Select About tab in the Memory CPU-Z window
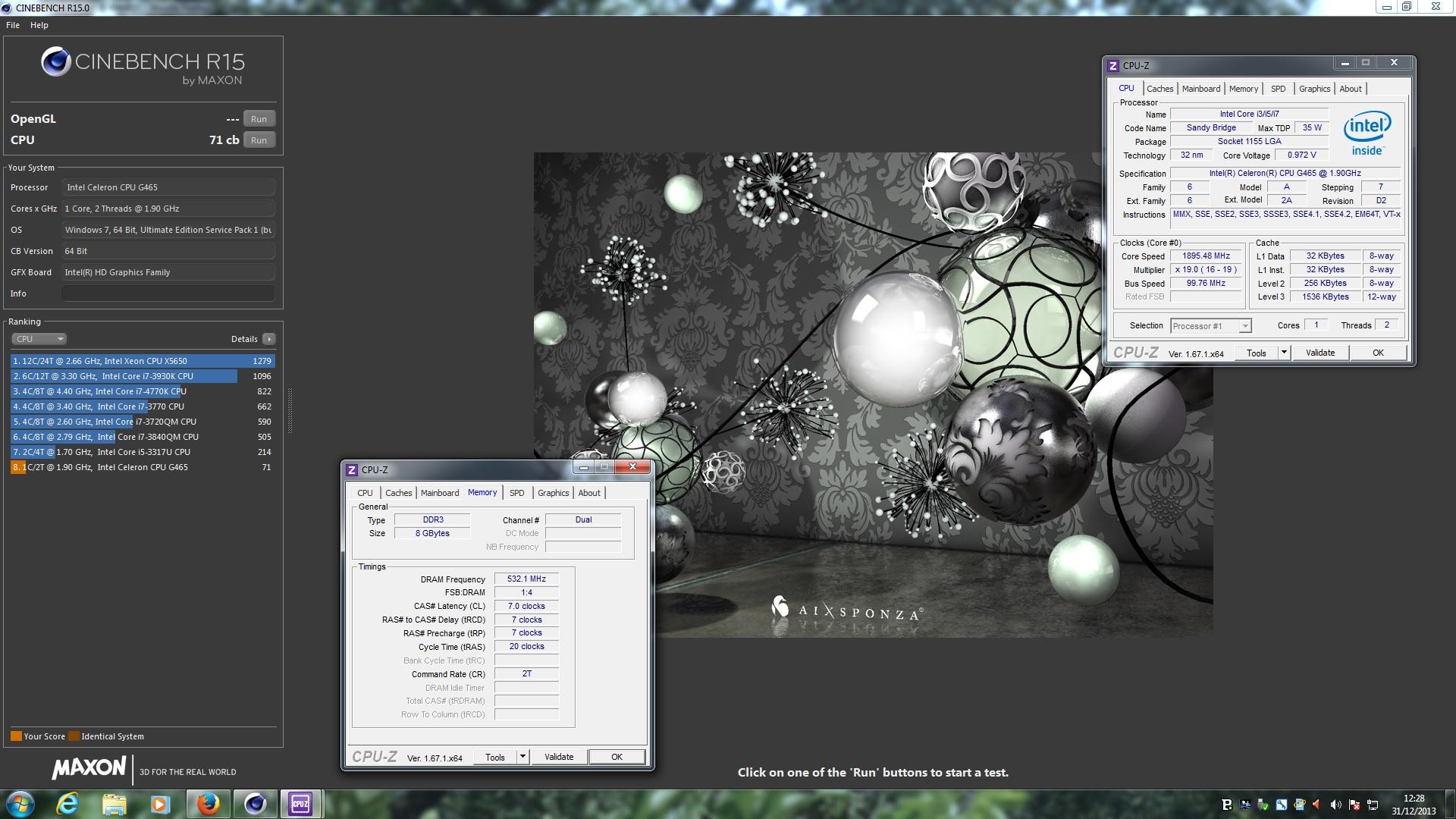This screenshot has height=819, width=1456. point(589,493)
